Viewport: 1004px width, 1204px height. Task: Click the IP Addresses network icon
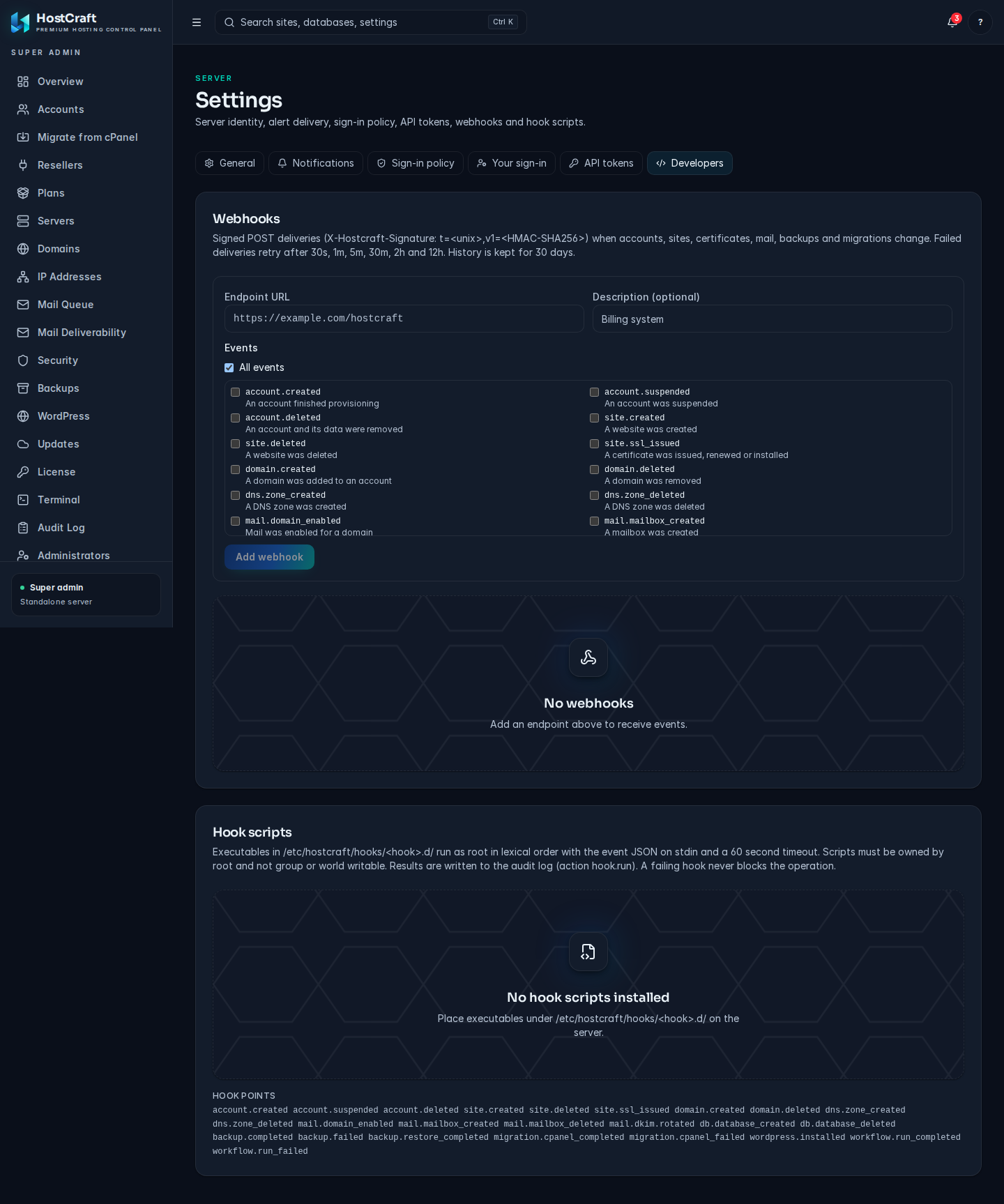tap(23, 277)
